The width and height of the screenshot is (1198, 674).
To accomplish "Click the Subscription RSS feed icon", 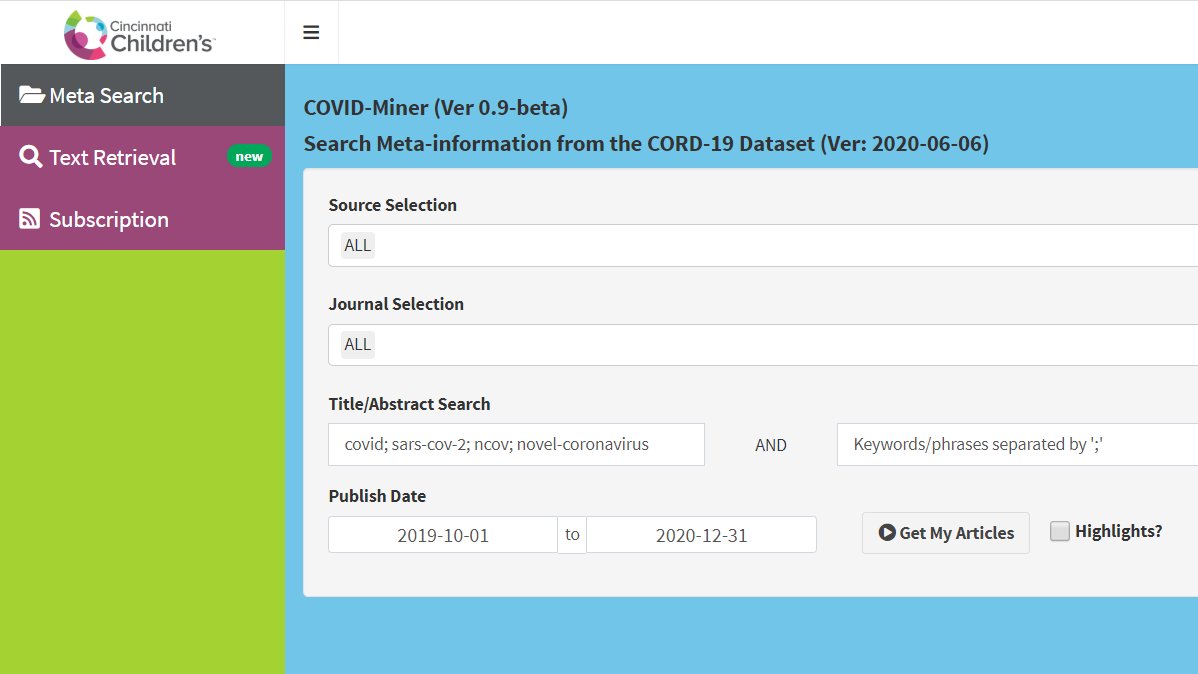I will click(x=30, y=219).
